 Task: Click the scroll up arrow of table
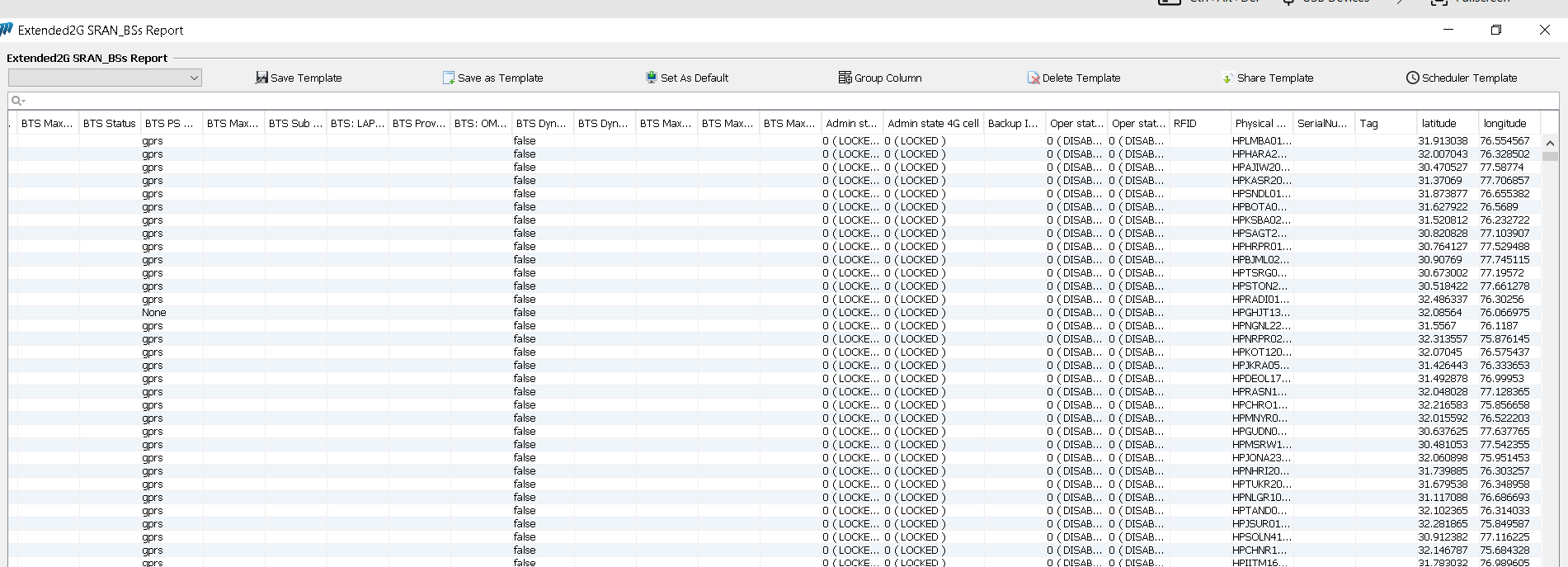[x=1550, y=143]
